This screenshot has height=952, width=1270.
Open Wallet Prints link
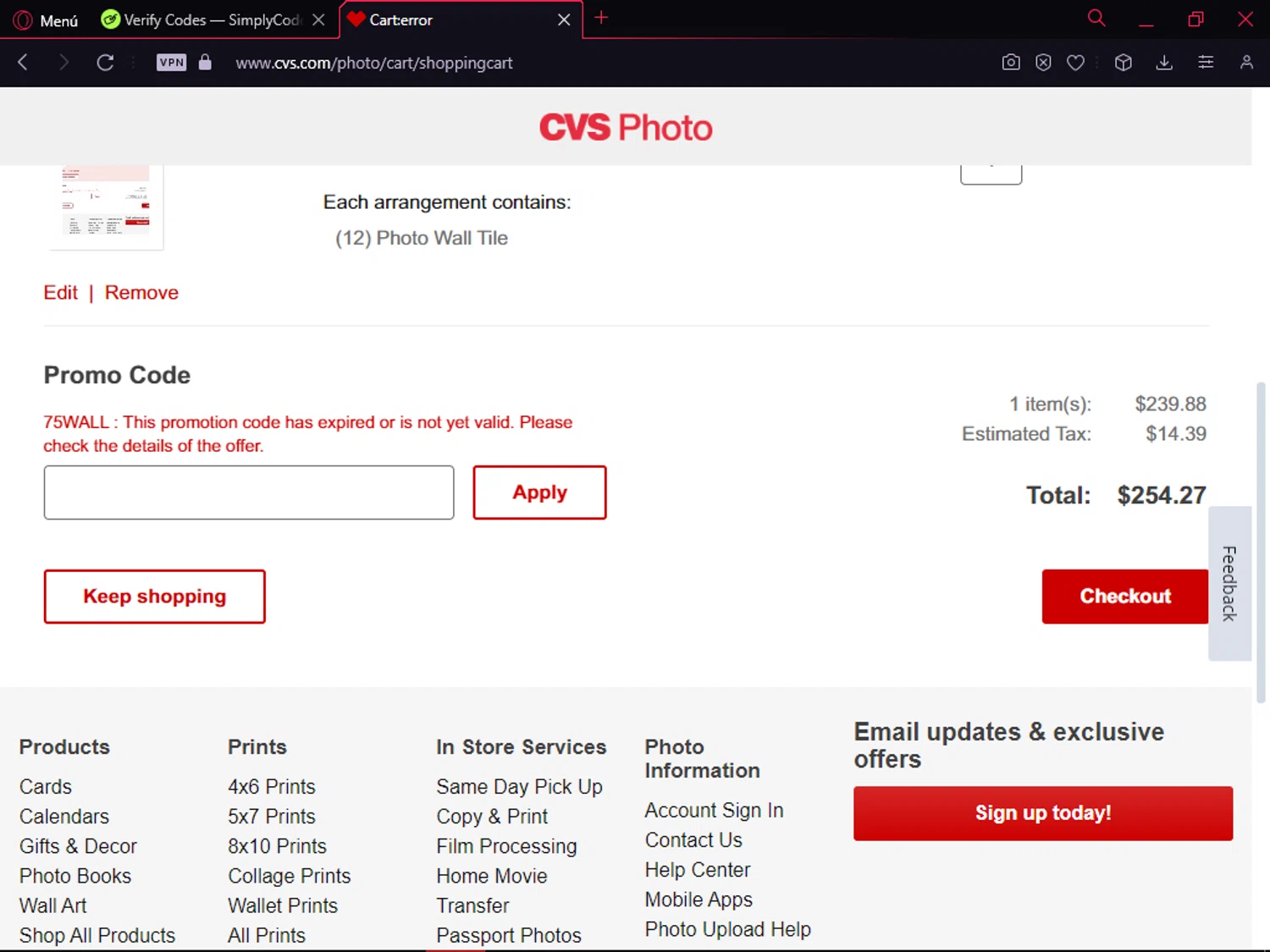283,905
